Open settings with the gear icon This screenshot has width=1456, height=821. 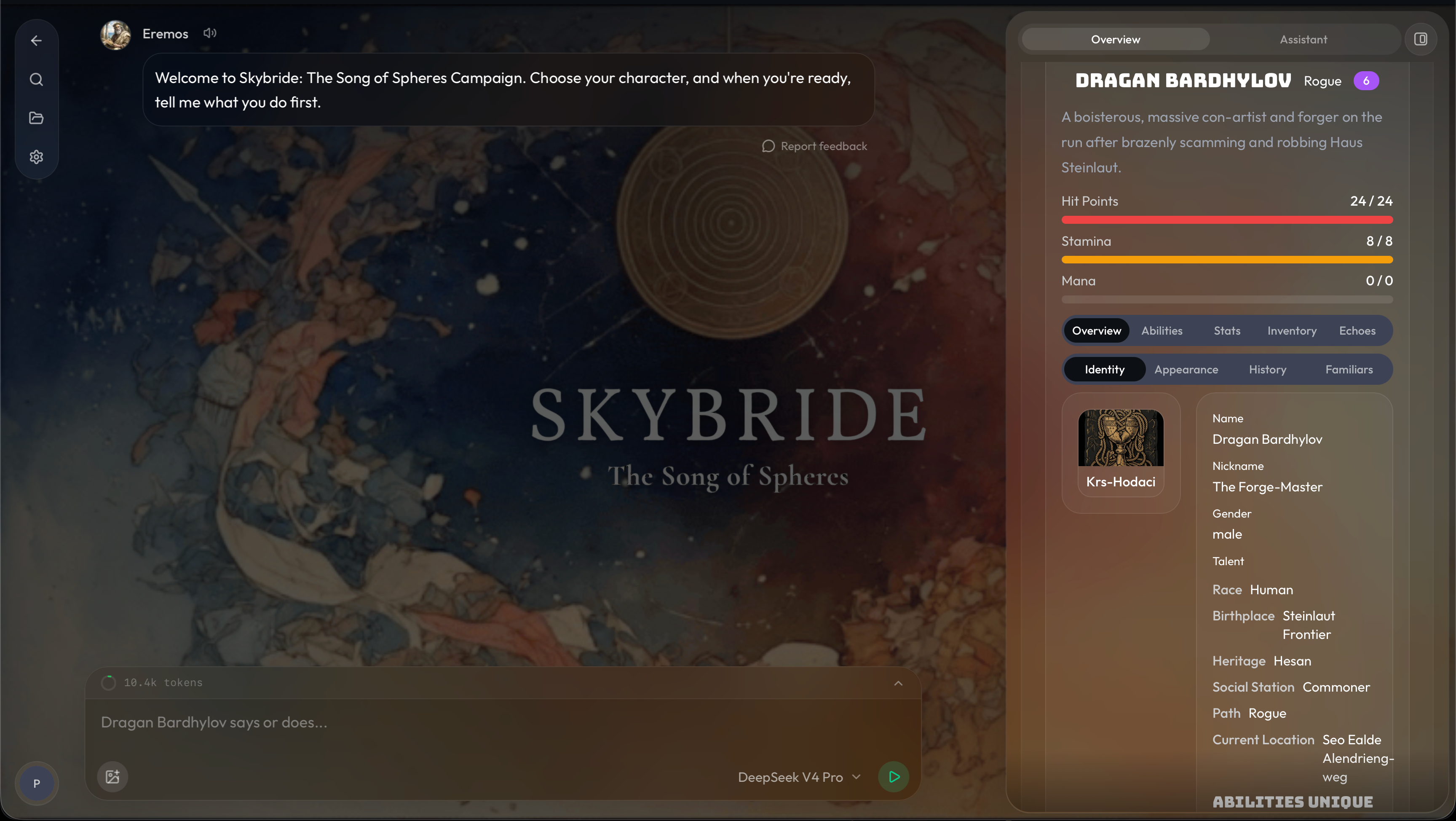pyautogui.click(x=36, y=157)
